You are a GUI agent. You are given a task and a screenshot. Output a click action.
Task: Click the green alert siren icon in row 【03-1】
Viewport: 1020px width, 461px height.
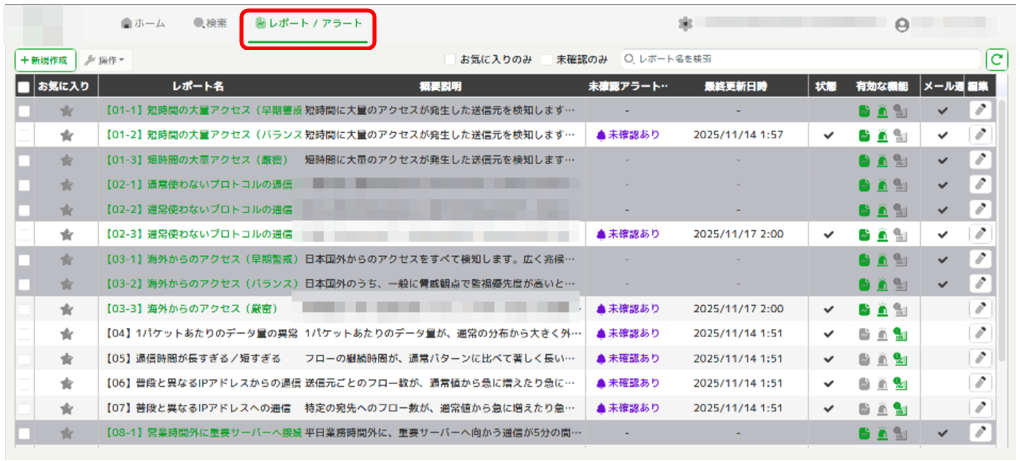click(881, 260)
